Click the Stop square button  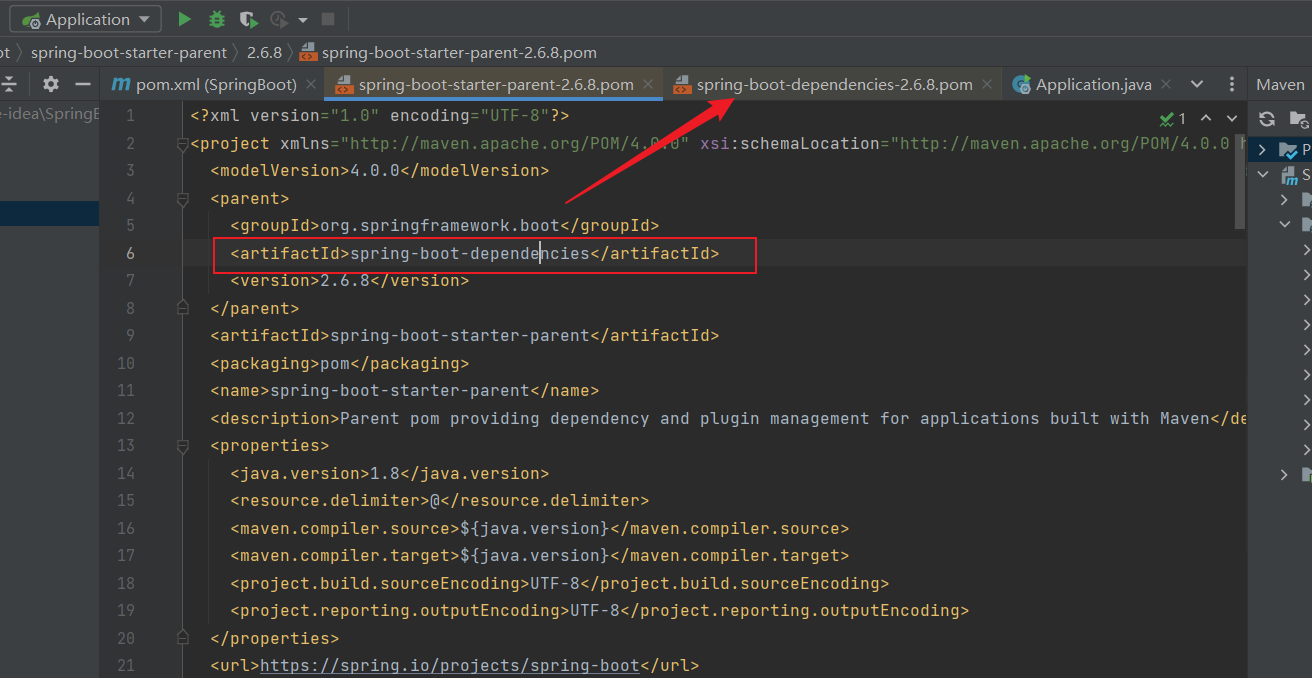[x=328, y=19]
